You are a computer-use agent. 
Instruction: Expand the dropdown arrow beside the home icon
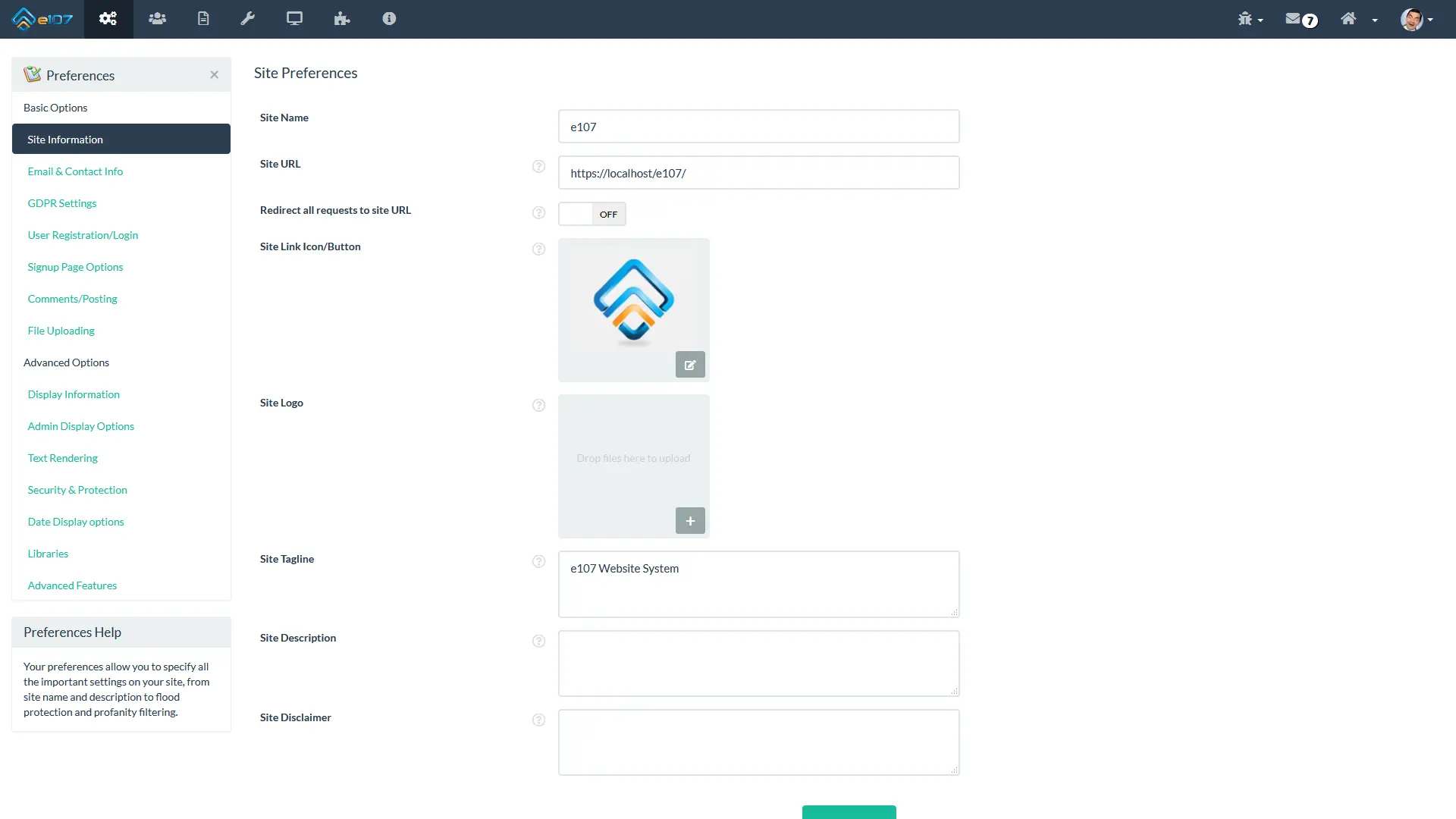click(x=1375, y=20)
